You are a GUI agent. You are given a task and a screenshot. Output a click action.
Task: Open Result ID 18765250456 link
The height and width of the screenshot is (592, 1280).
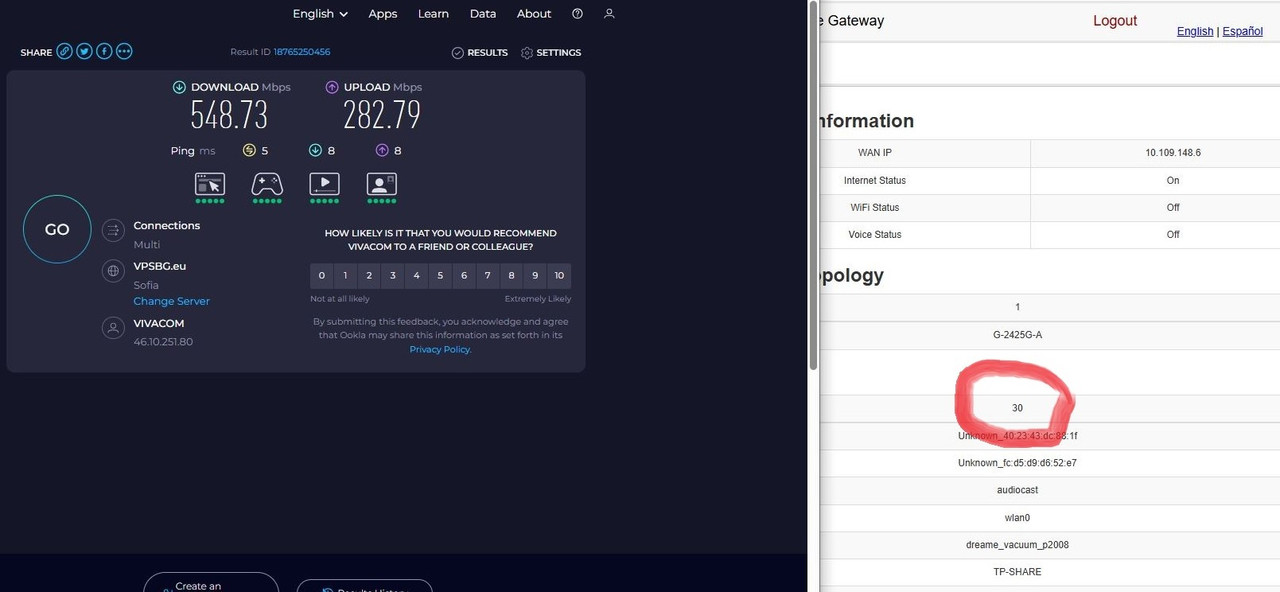[x=302, y=52]
